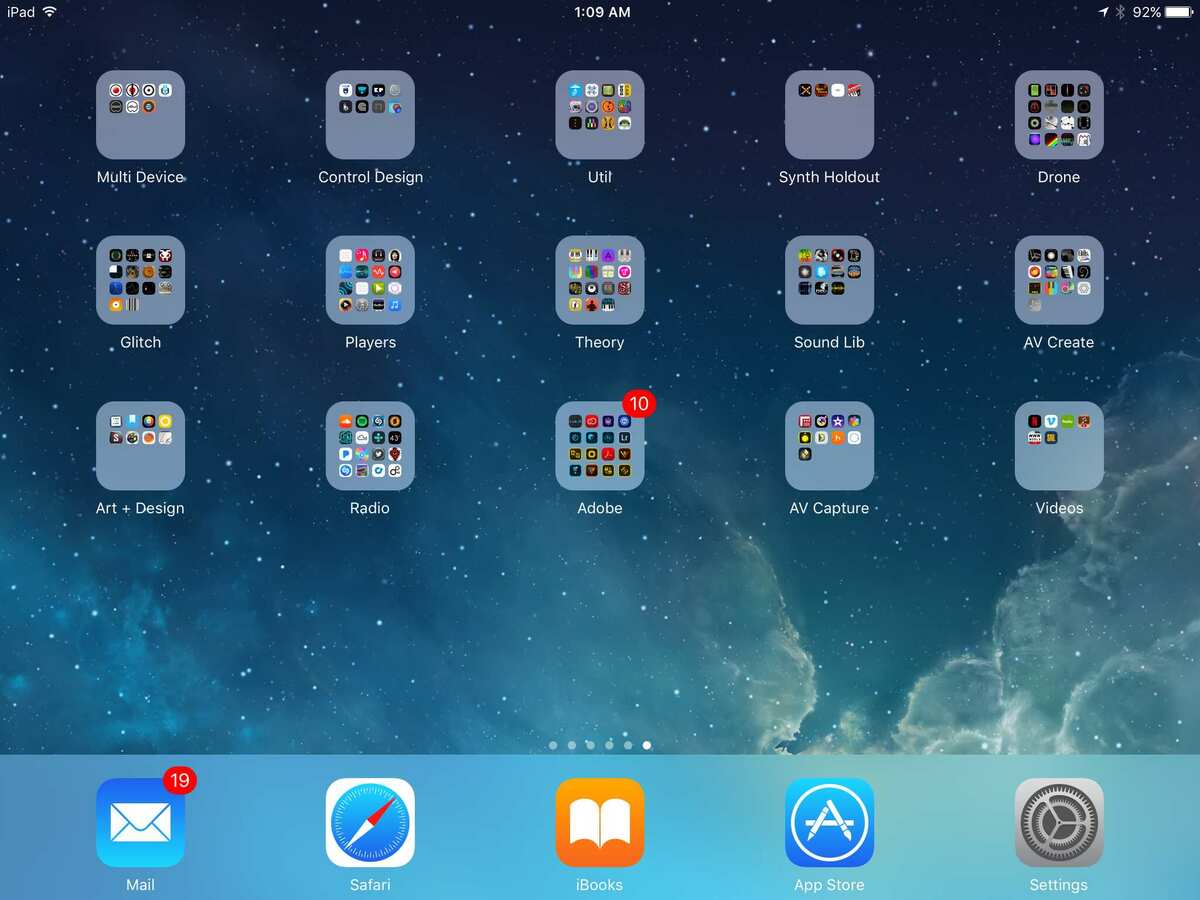
Task: Tap the 92% battery percentage
Action: [x=1147, y=12]
